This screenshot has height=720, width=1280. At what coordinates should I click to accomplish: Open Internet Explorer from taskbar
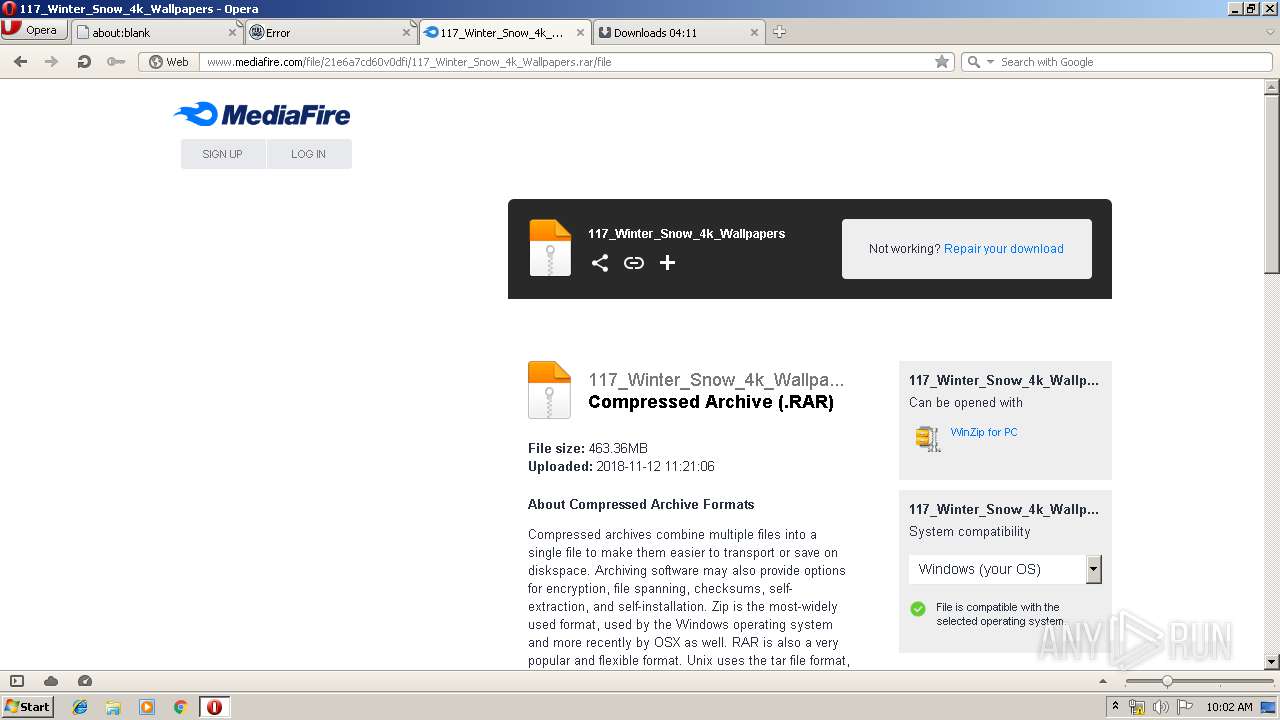pos(80,707)
